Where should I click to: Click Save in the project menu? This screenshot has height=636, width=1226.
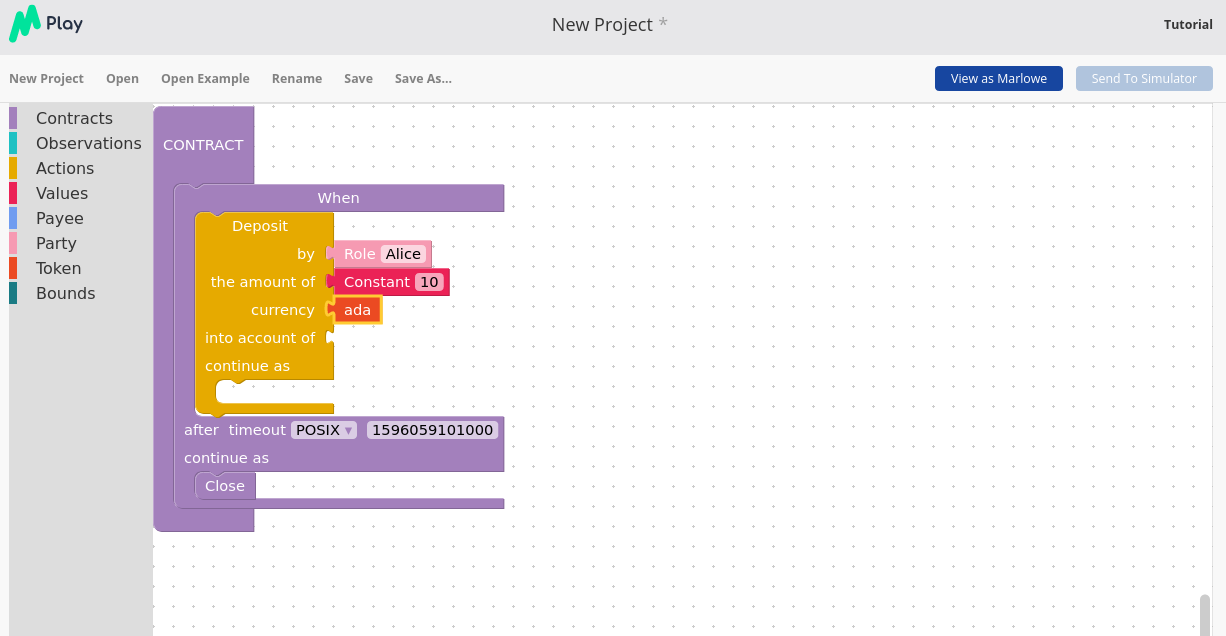358,78
